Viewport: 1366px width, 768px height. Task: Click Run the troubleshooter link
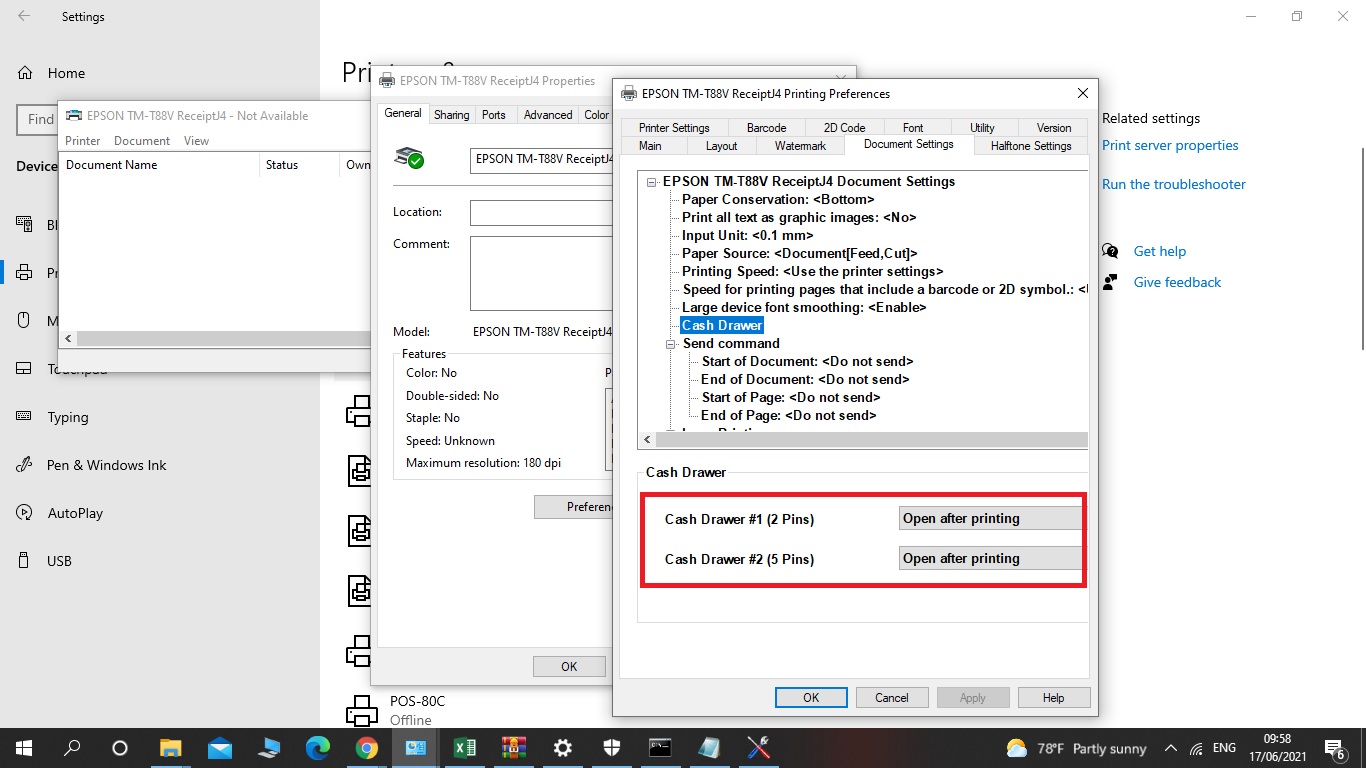pyautogui.click(x=1174, y=184)
